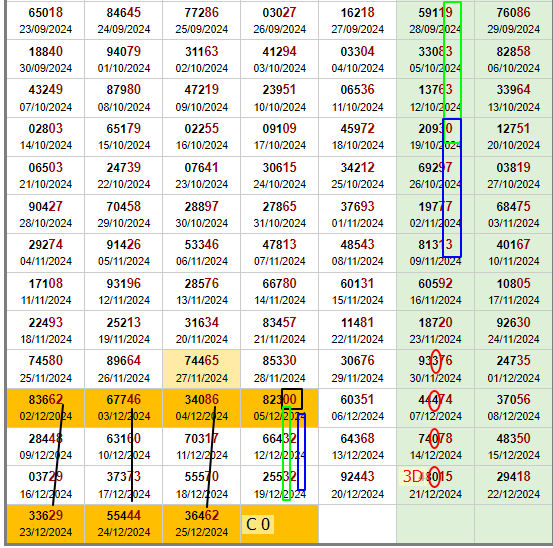Select the 3D label next to 21/12/2024
Image resolution: width=553 pixels, height=548 pixels.
(412, 477)
